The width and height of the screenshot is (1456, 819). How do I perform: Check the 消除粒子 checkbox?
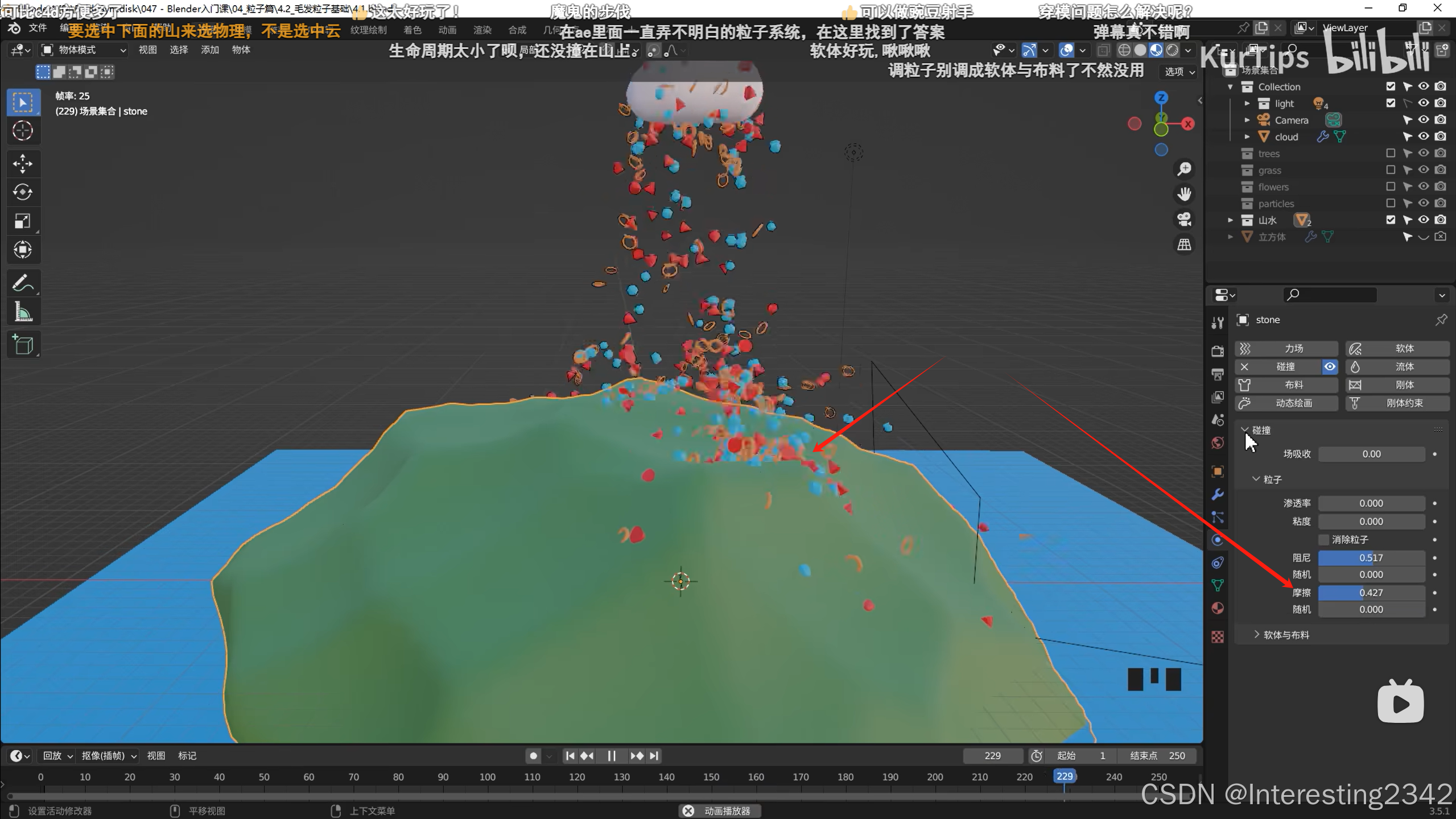point(1324,539)
